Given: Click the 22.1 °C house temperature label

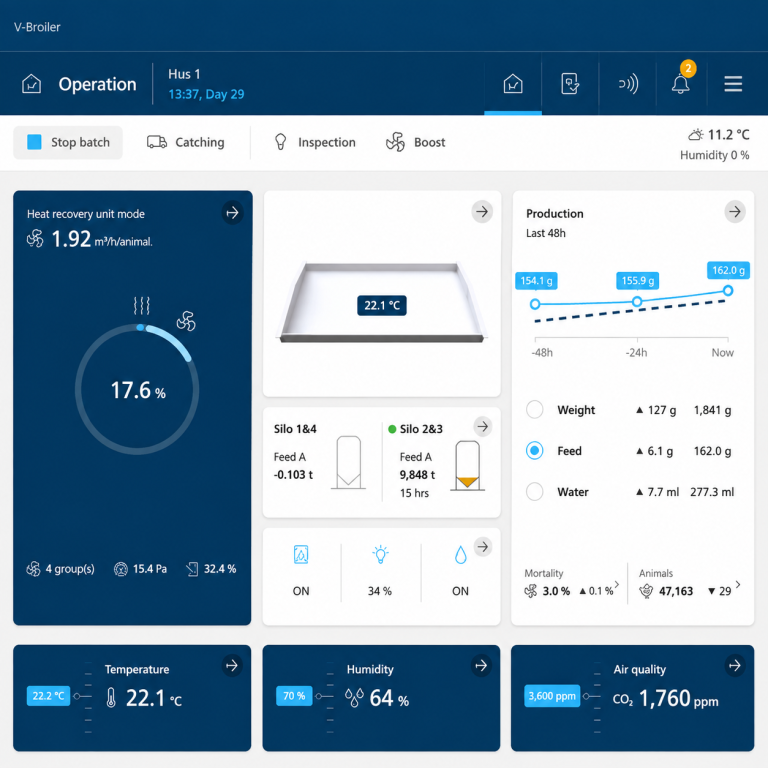Looking at the screenshot, I should click(x=382, y=306).
